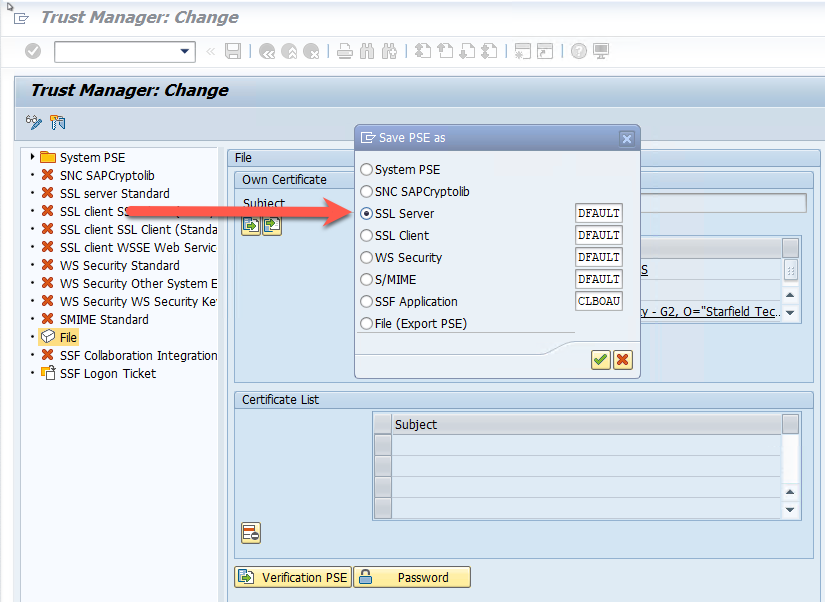Close the Save PSE as dialog
The height and width of the screenshot is (602, 825).
pyautogui.click(x=626, y=138)
